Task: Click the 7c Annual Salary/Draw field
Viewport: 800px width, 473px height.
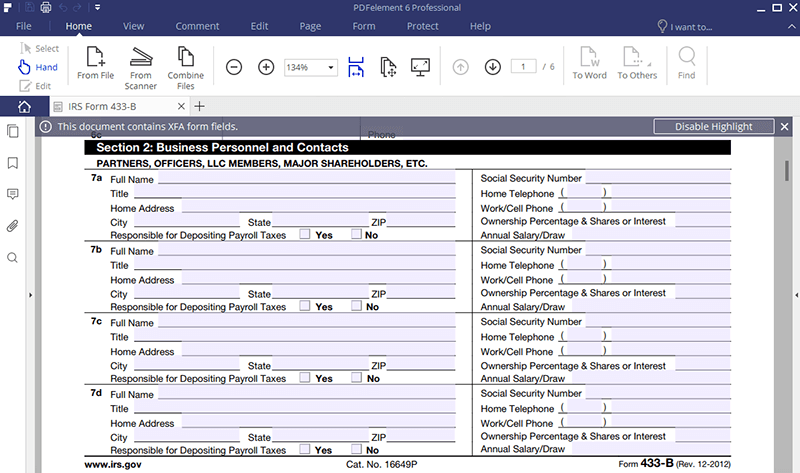Action: point(652,378)
